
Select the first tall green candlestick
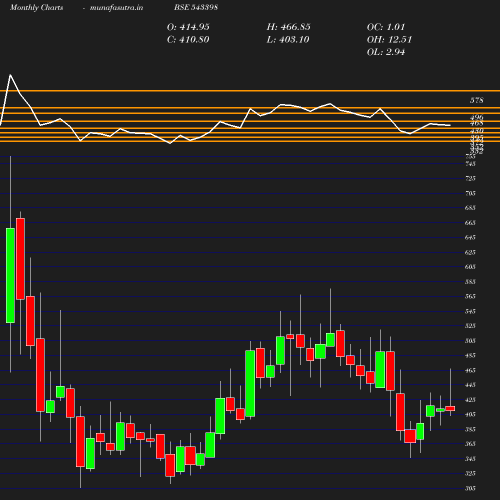pyautogui.click(x=10, y=275)
